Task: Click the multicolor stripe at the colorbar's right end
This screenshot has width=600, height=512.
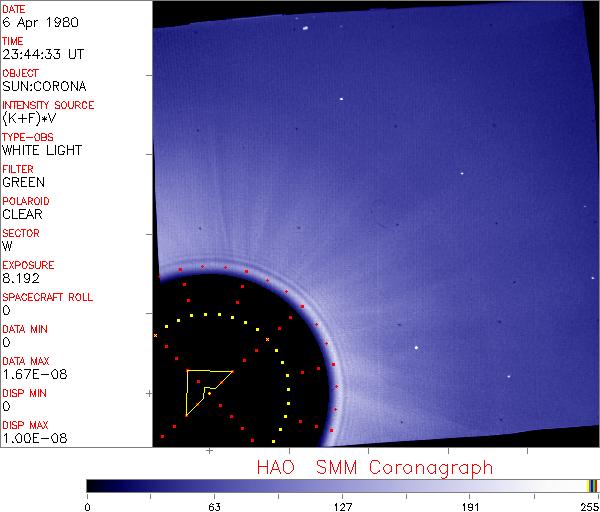Action: (592, 485)
